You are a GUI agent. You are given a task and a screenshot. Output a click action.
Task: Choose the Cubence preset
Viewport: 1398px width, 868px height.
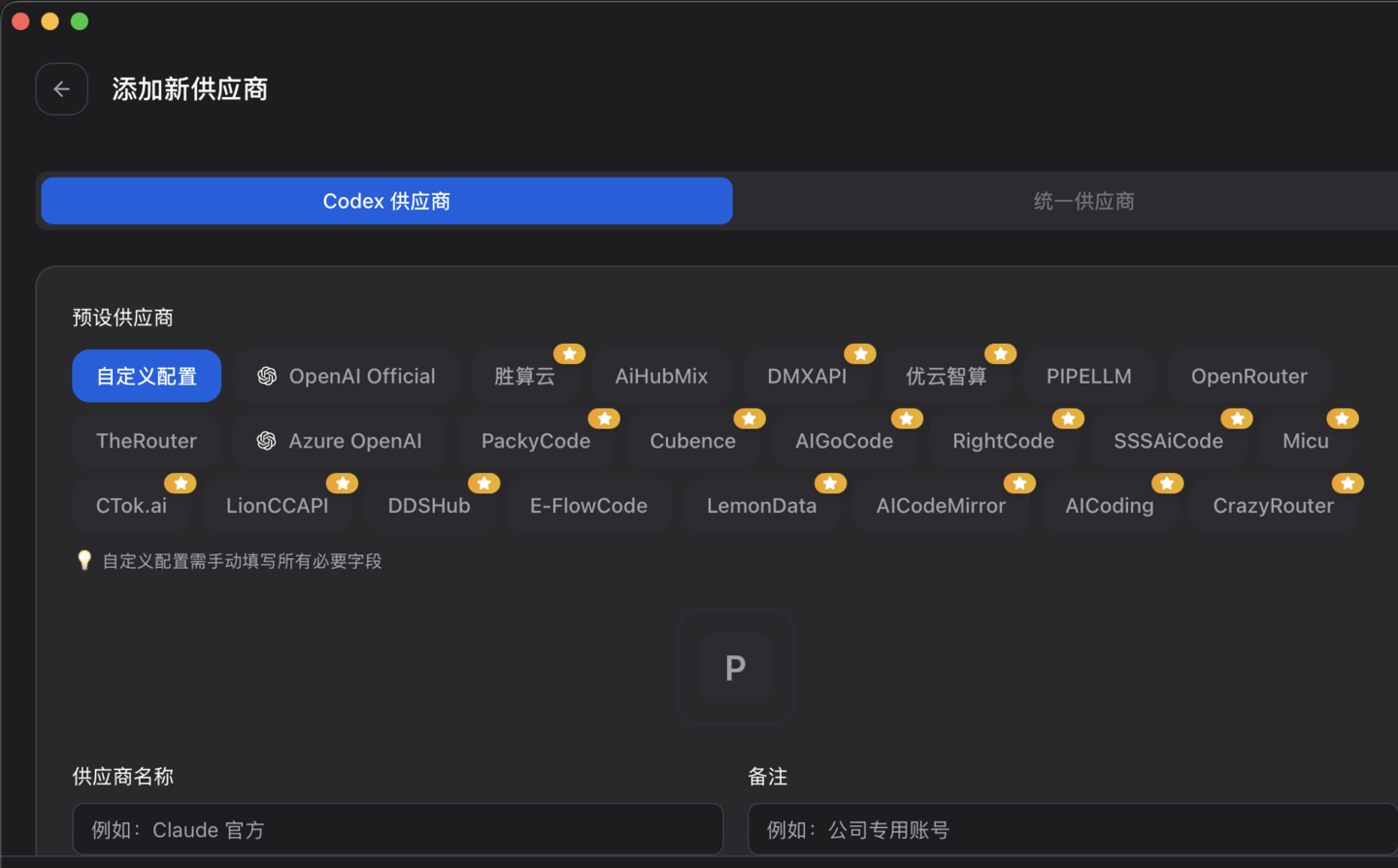(x=692, y=441)
